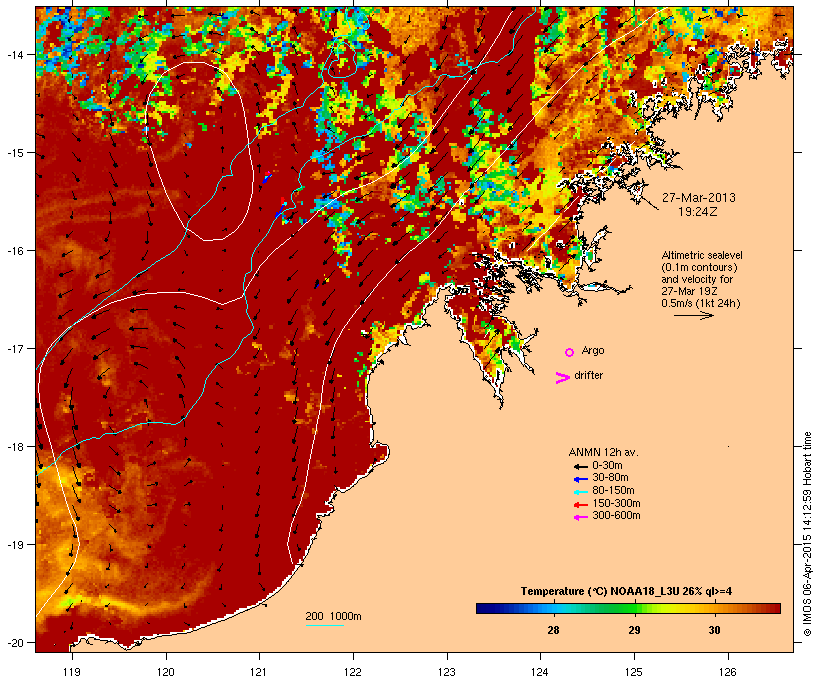Click the temperature color bar near 28
The image size is (820, 680).
553,608
